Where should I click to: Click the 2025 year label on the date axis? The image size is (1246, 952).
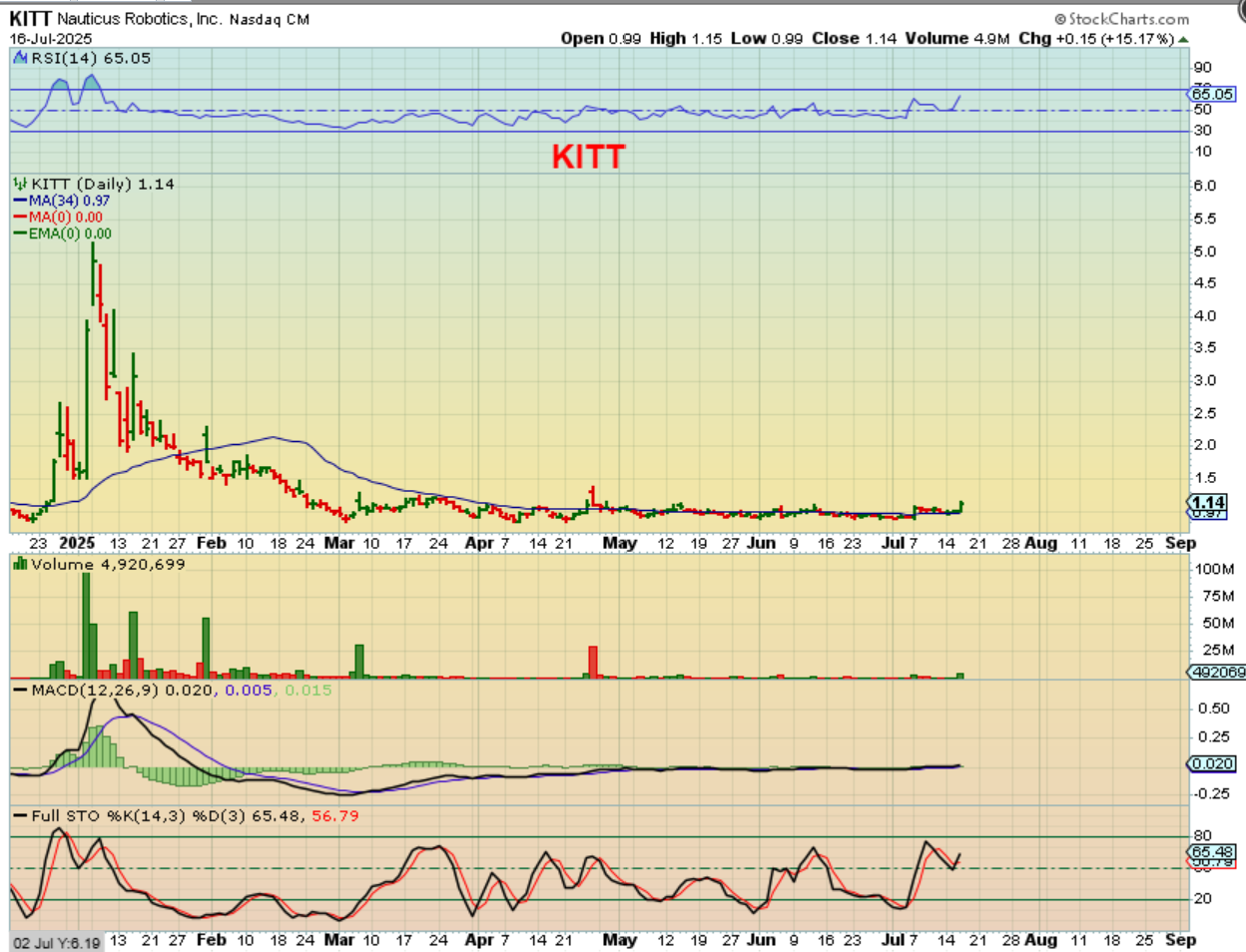pos(77,543)
